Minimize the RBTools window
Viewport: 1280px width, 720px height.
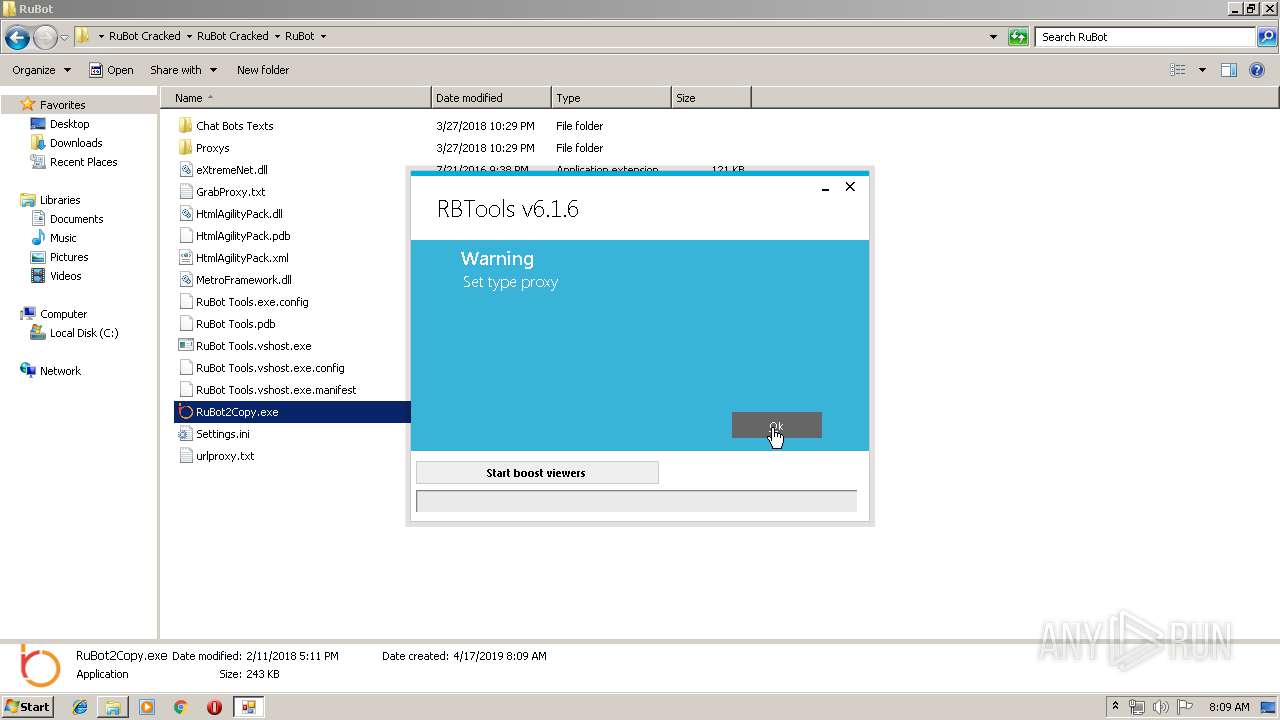click(x=825, y=187)
